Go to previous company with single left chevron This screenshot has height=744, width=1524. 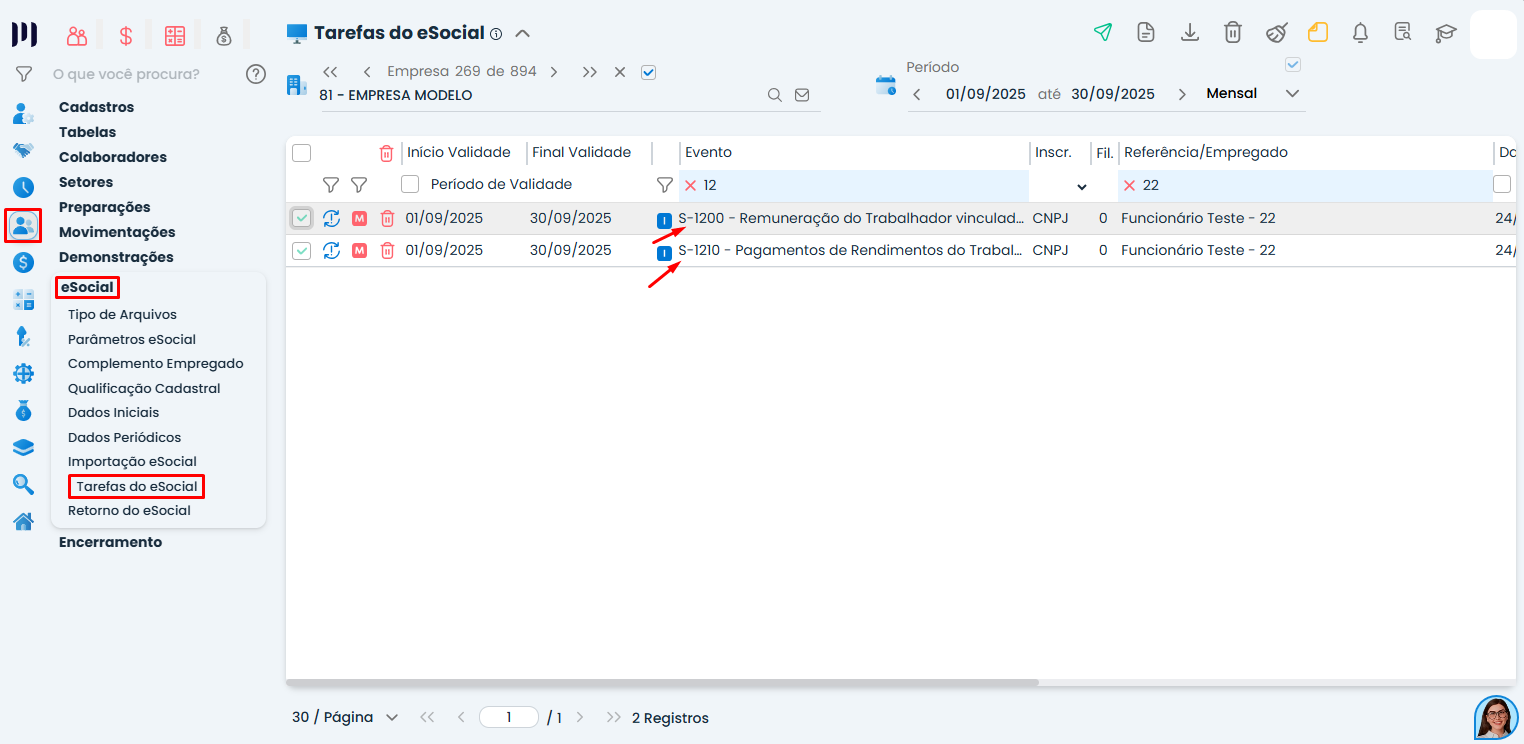point(367,72)
